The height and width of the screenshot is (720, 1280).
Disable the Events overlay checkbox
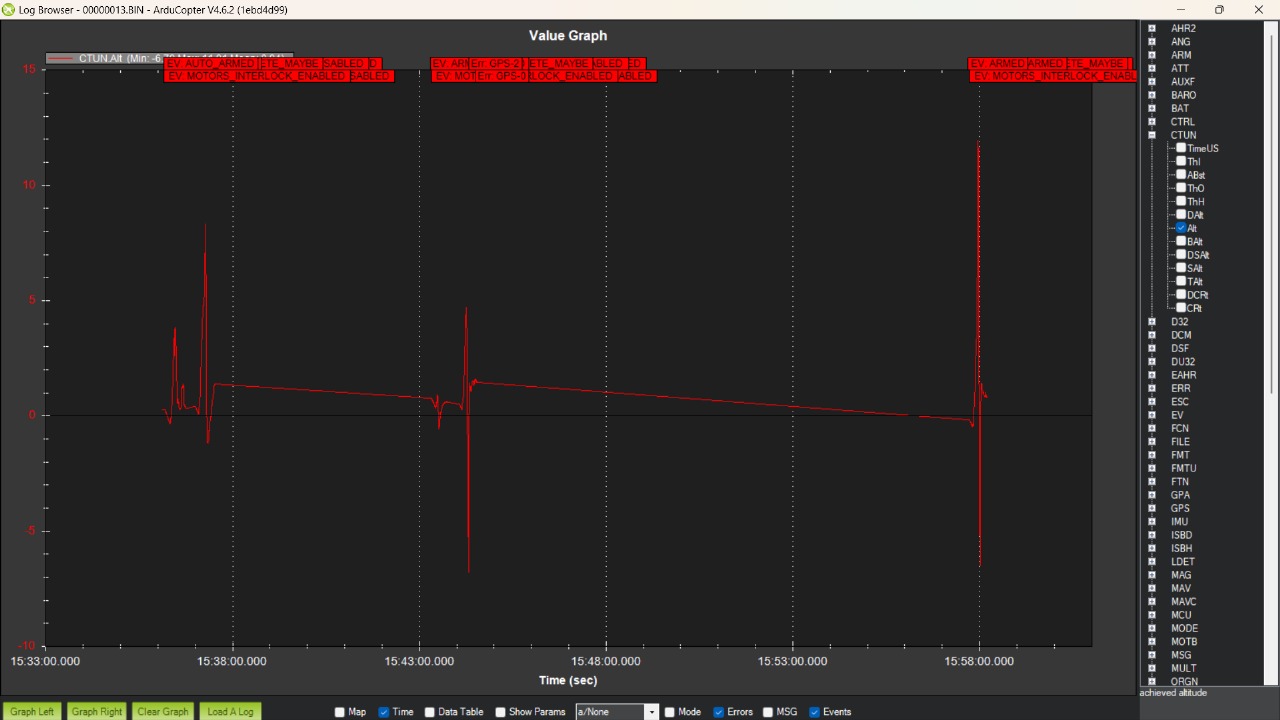point(814,712)
